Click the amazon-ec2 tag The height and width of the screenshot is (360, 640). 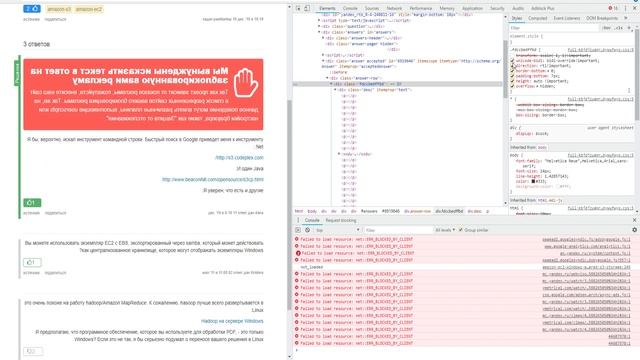(89, 9)
